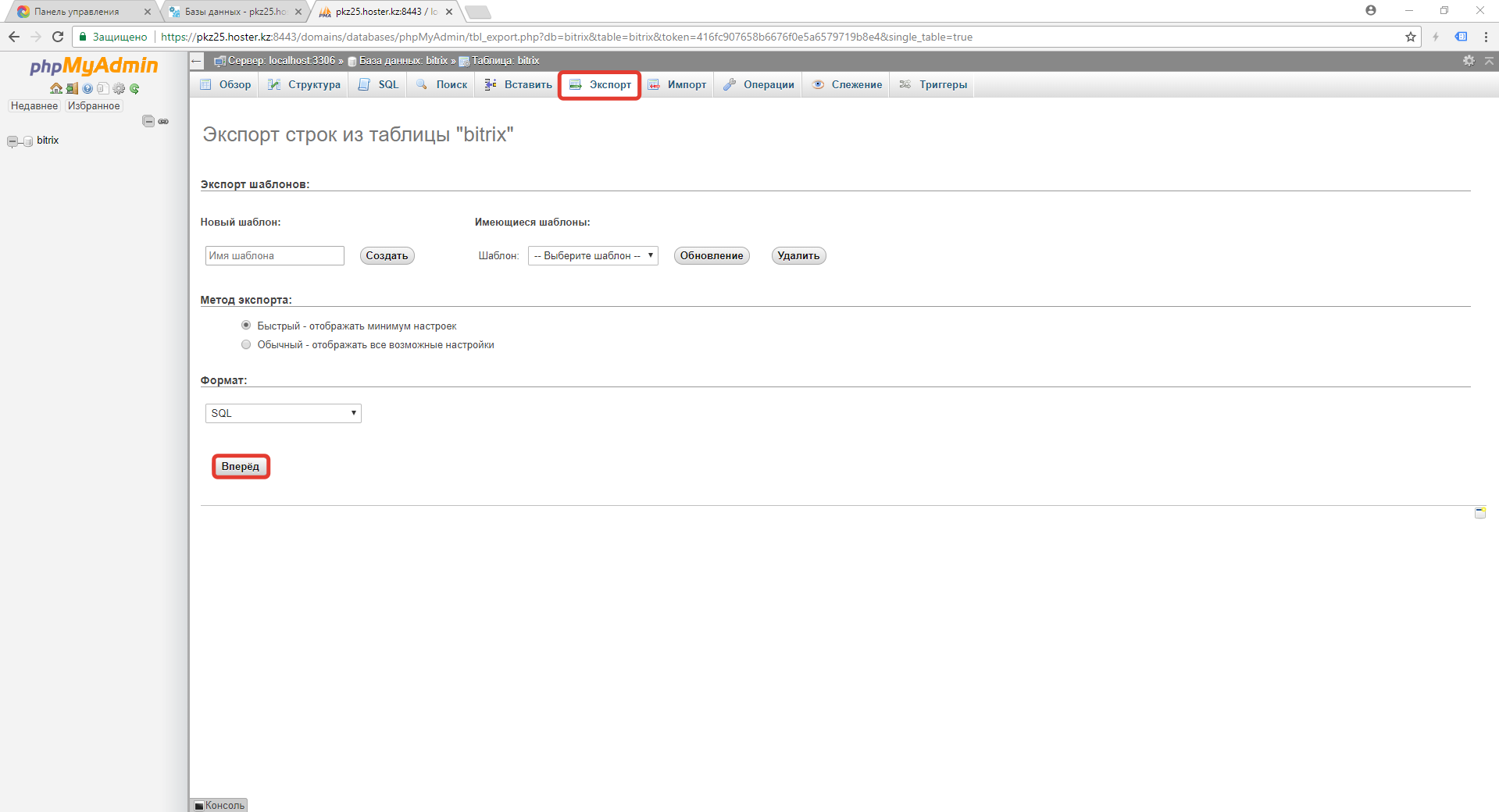Switch to the Базы данных browser tab
1499x812 pixels.
coord(235,12)
